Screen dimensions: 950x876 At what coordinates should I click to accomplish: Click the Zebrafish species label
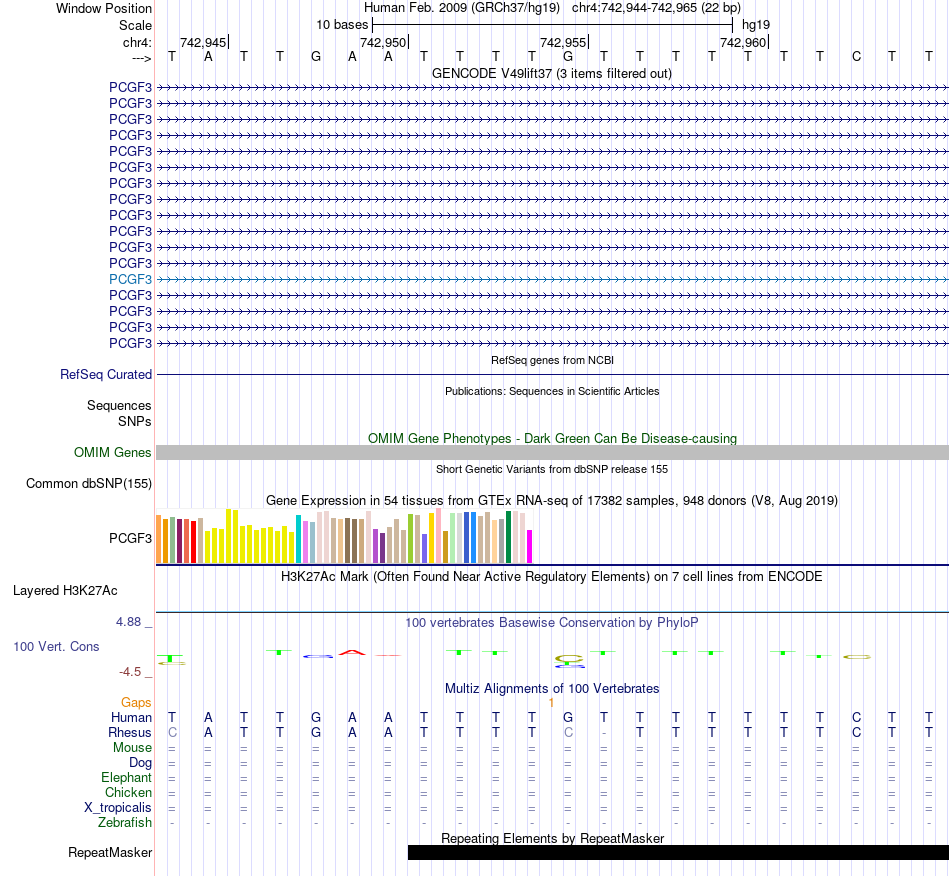click(x=125, y=823)
